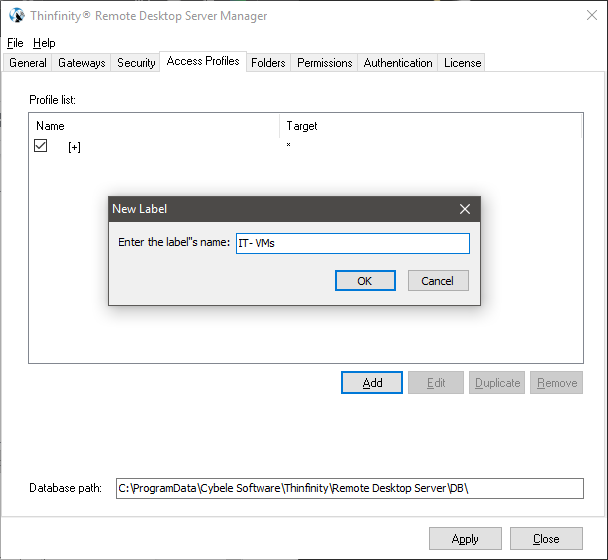
Task: Switch to the Folders tab
Action: 268,63
